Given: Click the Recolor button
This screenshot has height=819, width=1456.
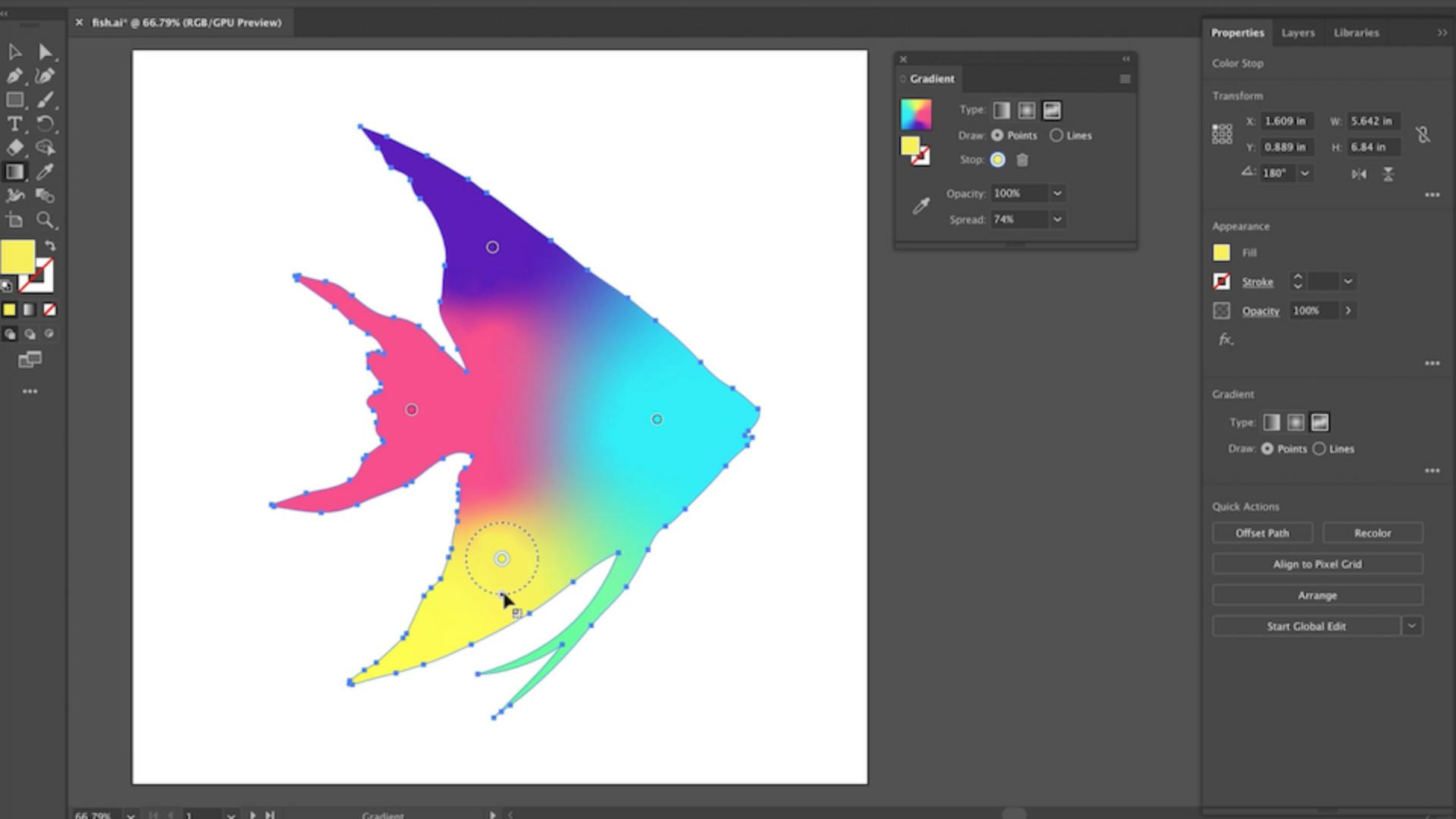Looking at the screenshot, I should [1373, 533].
